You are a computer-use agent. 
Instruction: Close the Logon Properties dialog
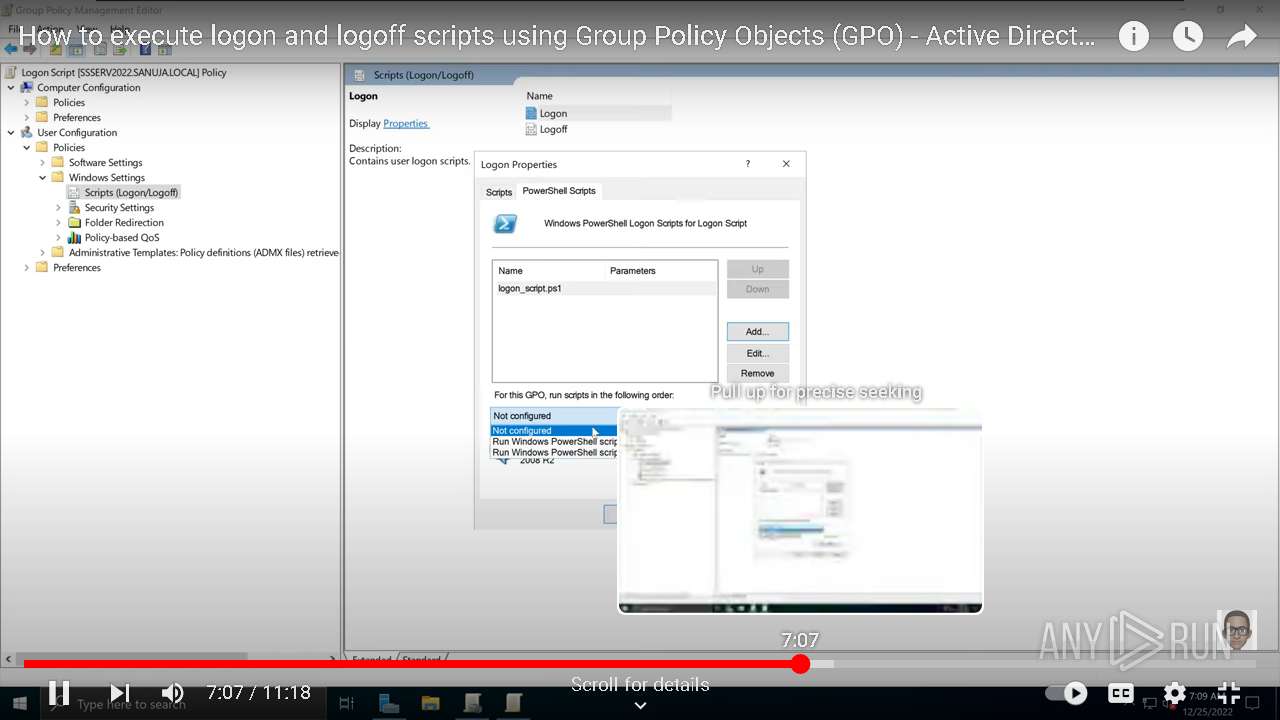coord(786,164)
